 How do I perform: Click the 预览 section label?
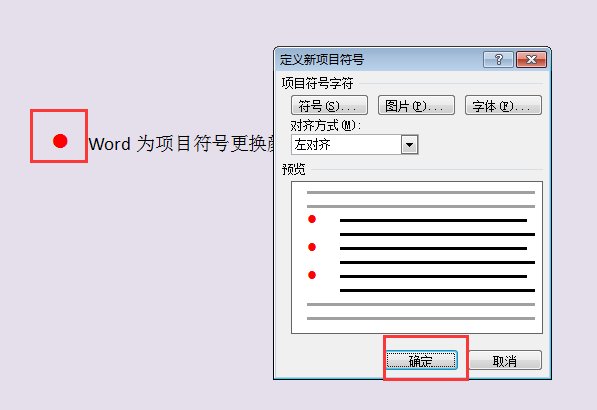point(294,169)
